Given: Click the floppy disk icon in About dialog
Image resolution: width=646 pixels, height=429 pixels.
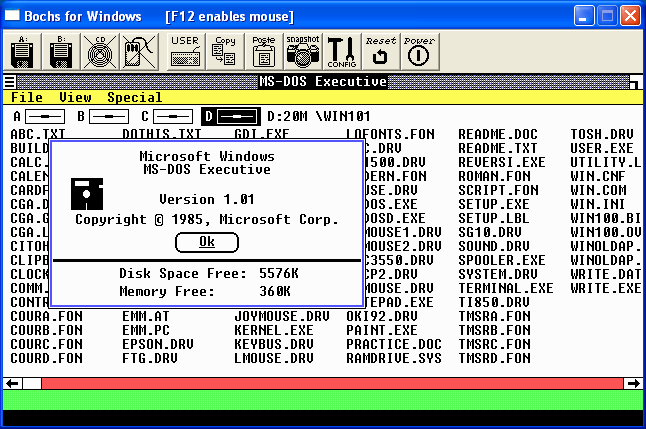Looking at the screenshot, I should (87, 194).
